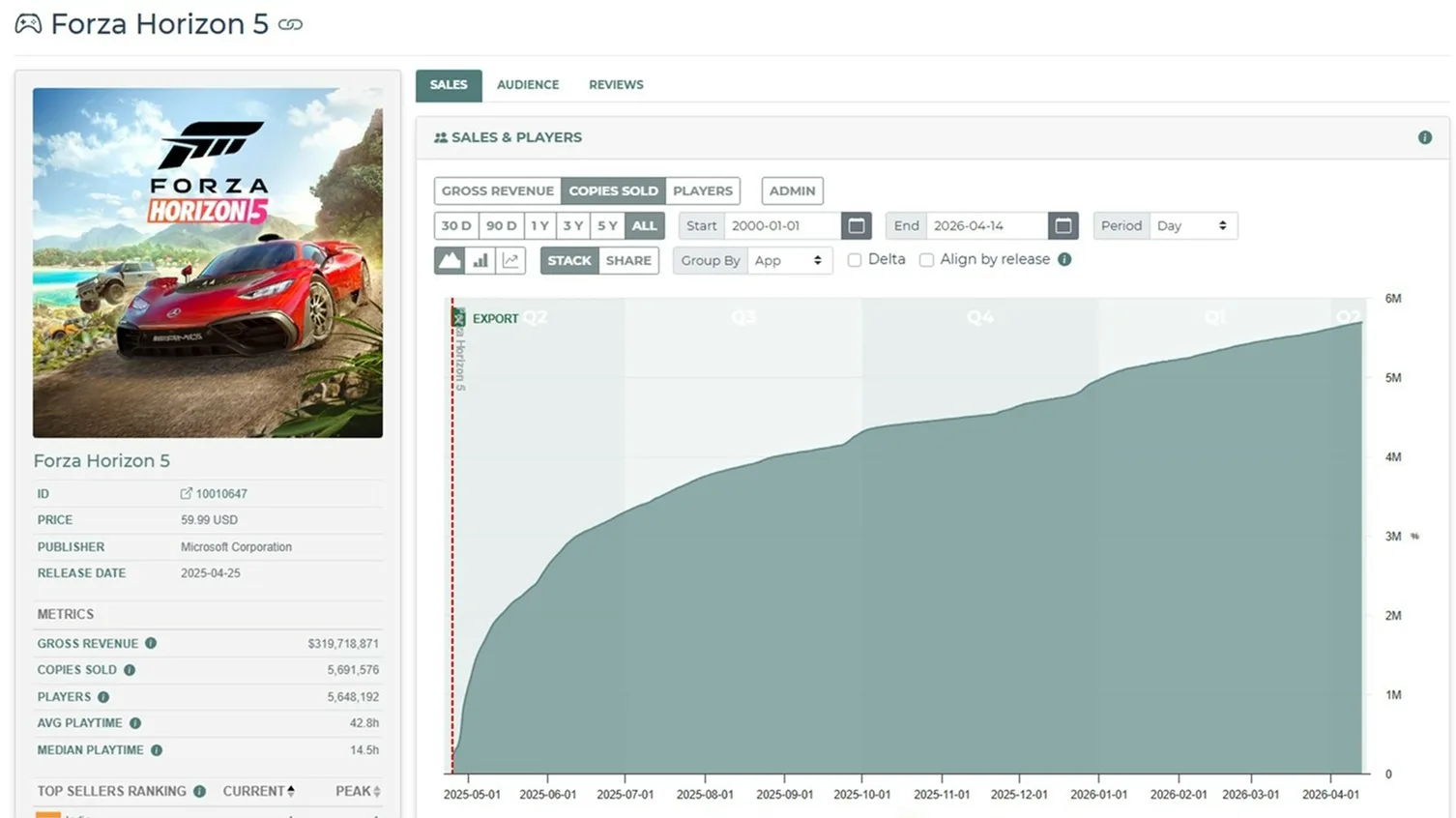This screenshot has width=1456, height=818.
Task: Click the Excel EXPORT icon on chart
Action: click(x=459, y=318)
